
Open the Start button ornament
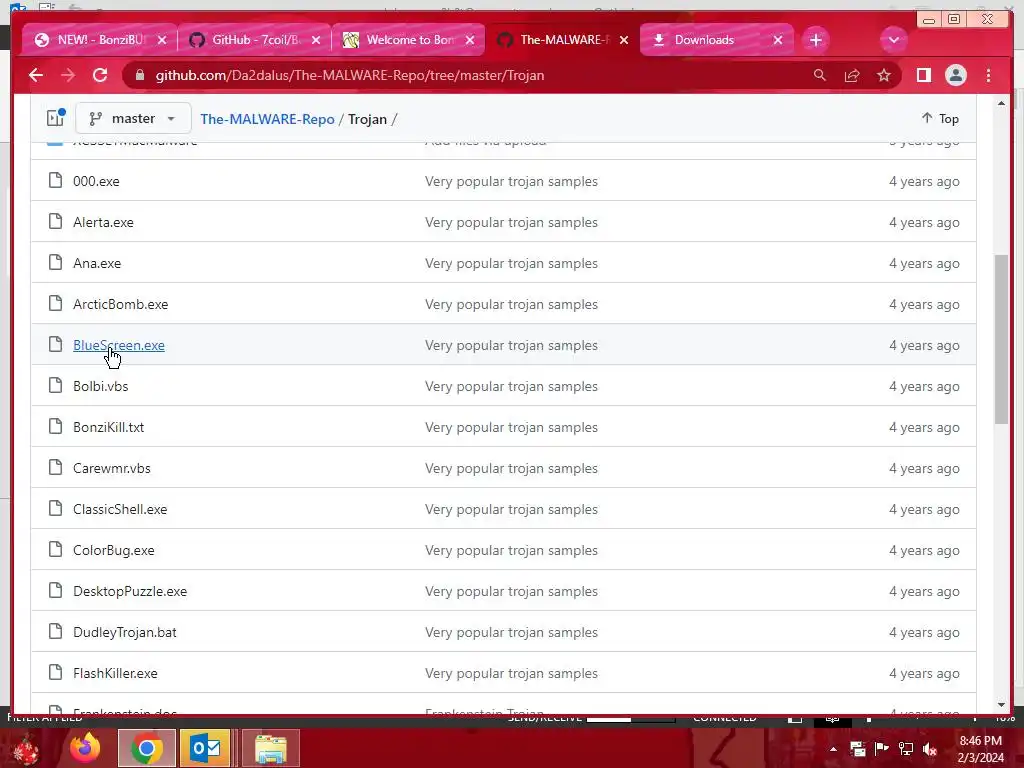point(25,749)
